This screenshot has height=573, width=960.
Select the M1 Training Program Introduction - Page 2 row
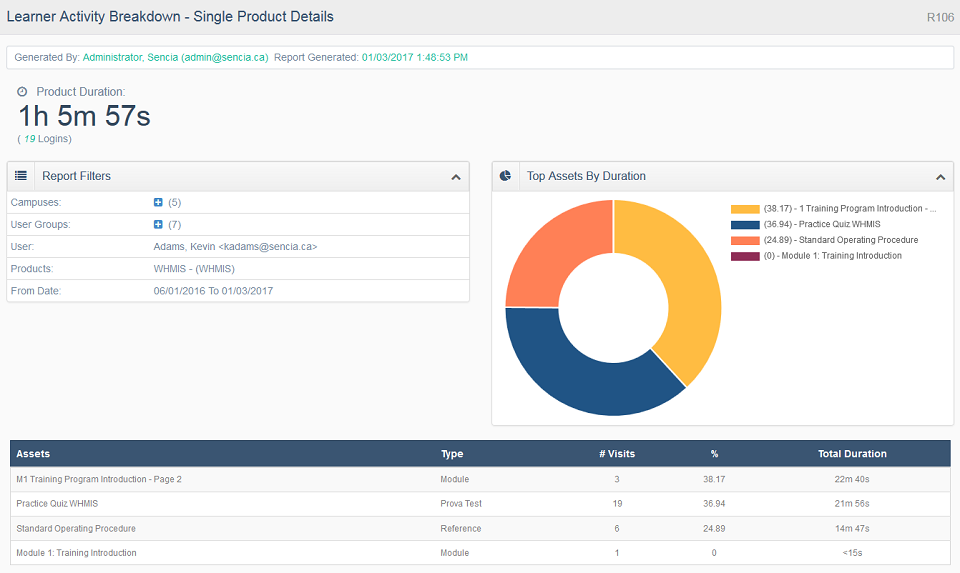480,479
